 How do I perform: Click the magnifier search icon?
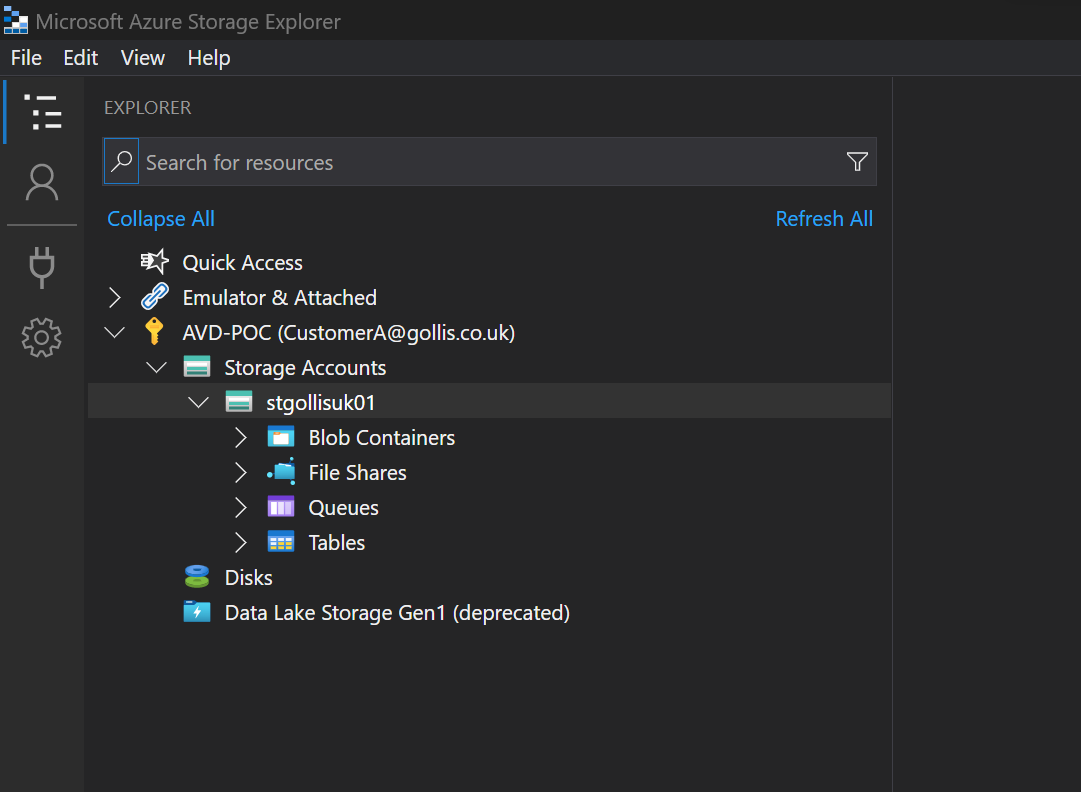point(121,162)
